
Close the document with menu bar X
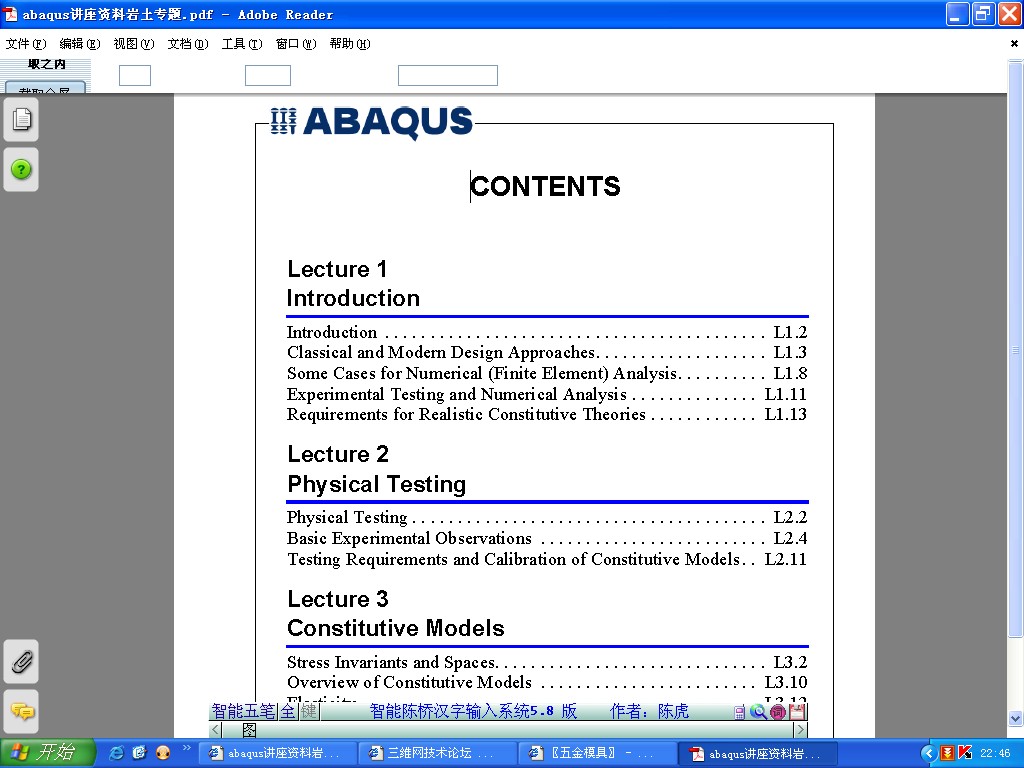(1014, 44)
